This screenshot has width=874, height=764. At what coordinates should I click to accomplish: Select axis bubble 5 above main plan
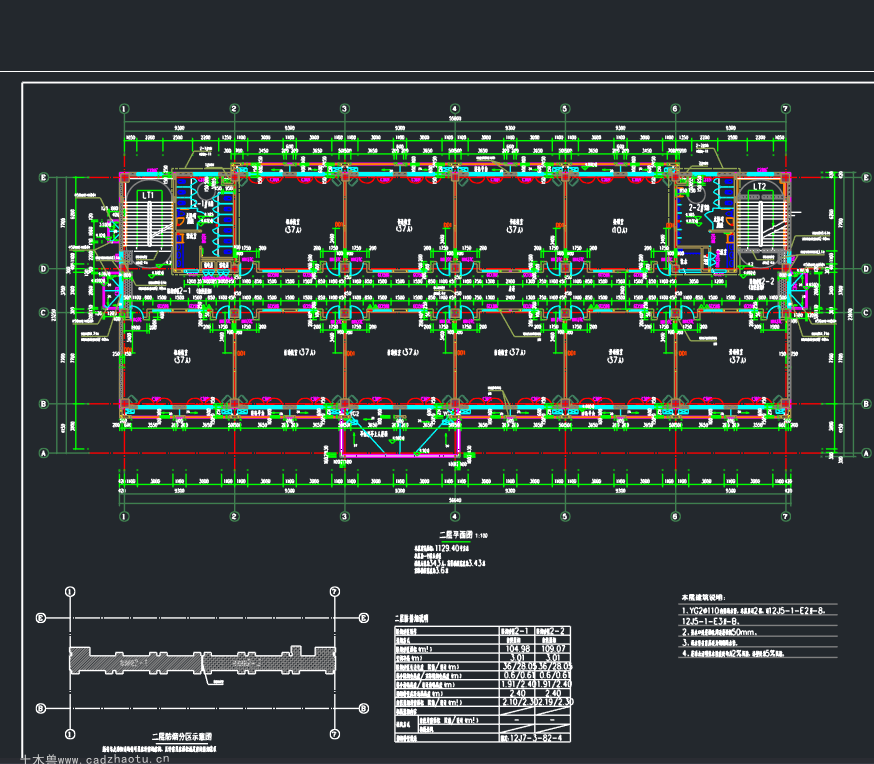[565, 109]
